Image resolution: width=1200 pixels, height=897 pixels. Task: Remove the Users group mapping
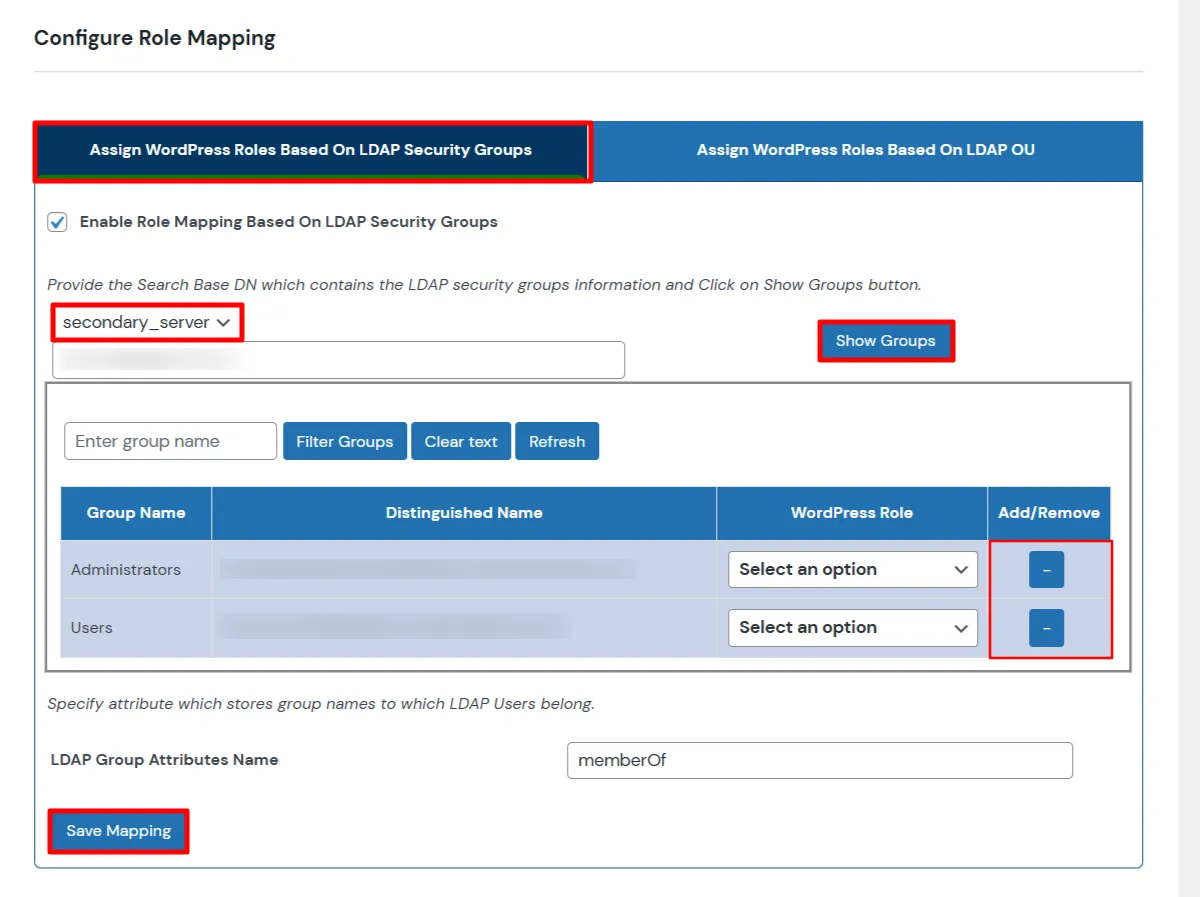[x=1045, y=627]
